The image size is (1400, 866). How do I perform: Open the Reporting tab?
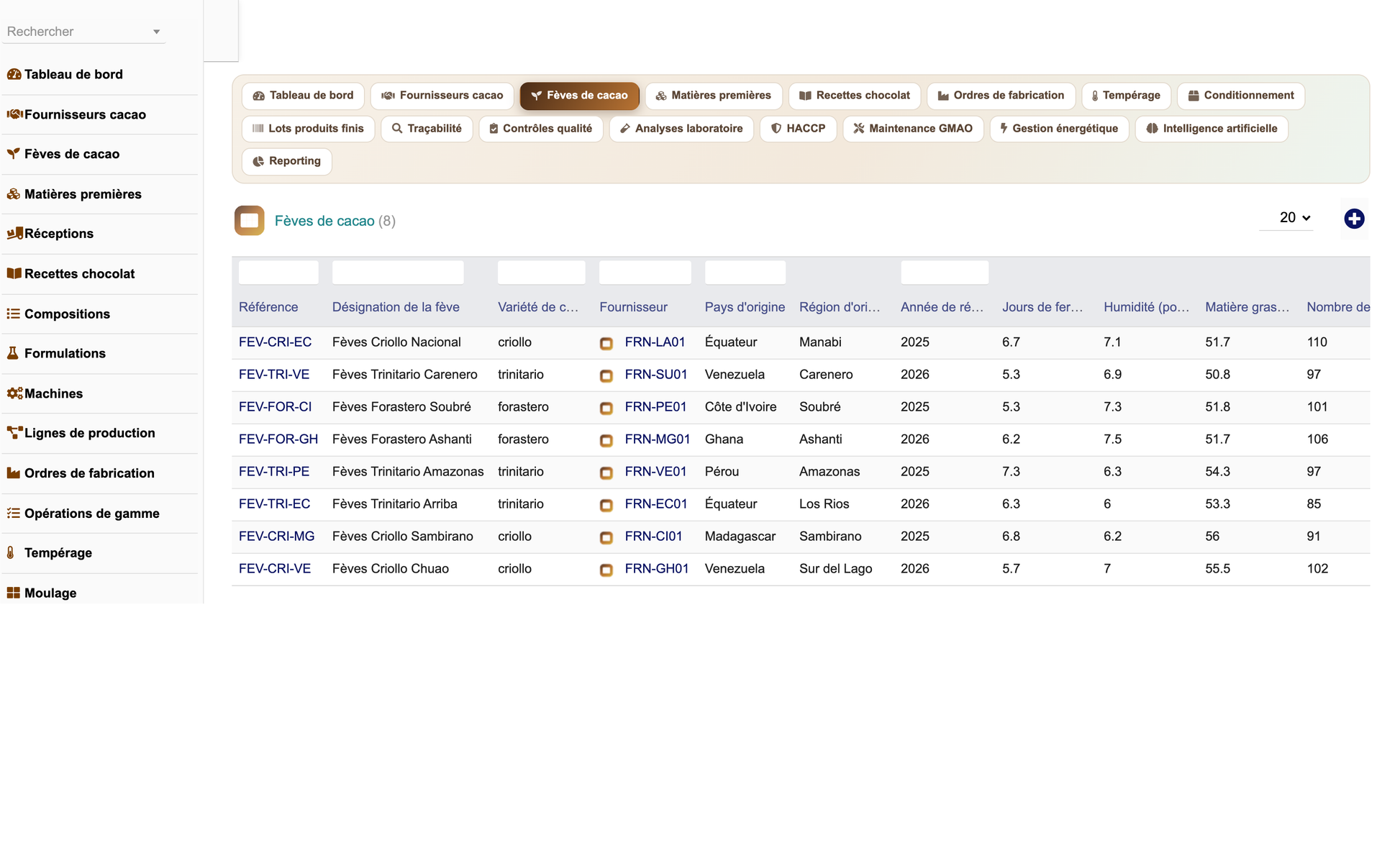[x=287, y=162]
